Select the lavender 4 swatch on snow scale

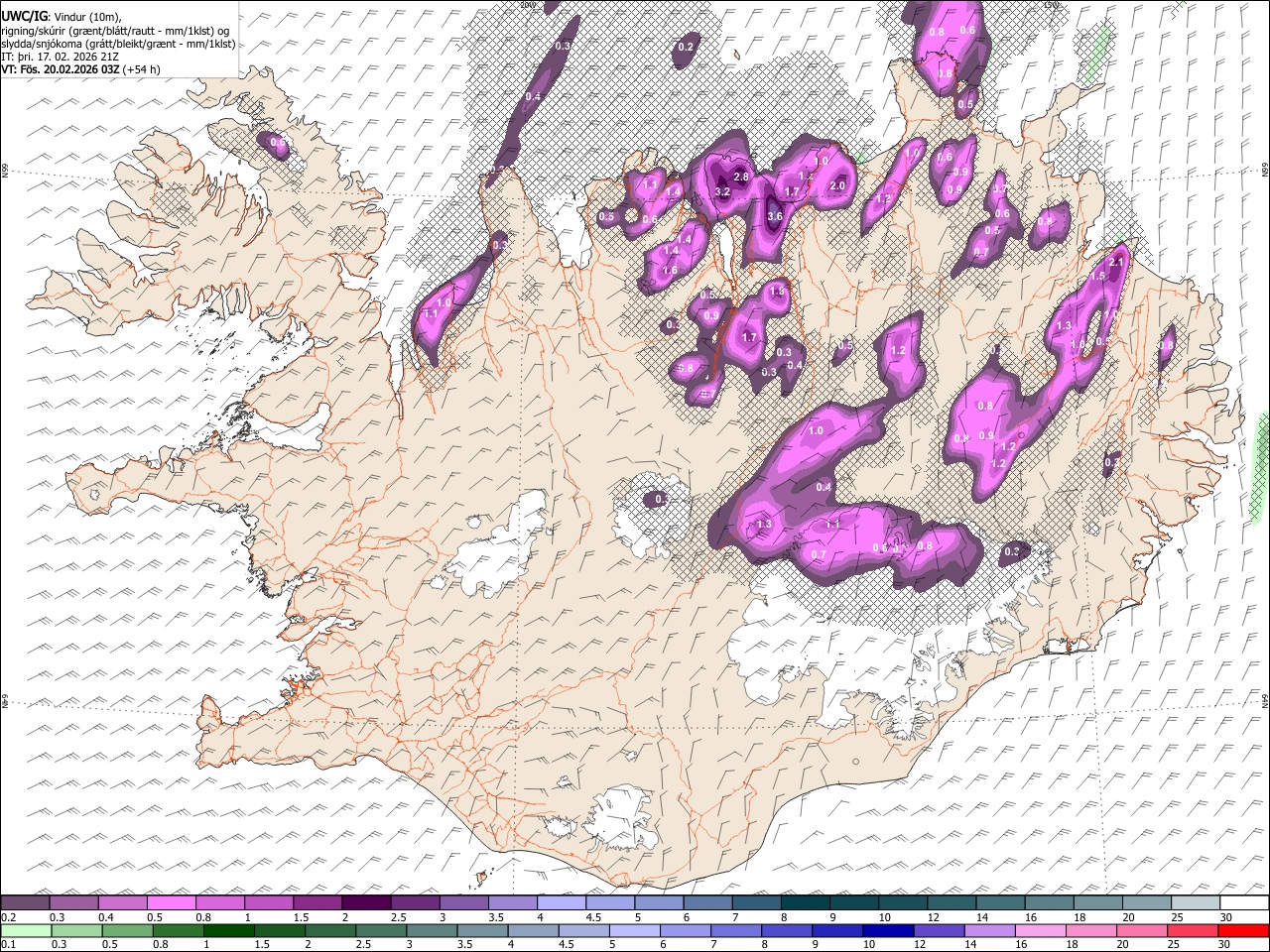click(561, 903)
